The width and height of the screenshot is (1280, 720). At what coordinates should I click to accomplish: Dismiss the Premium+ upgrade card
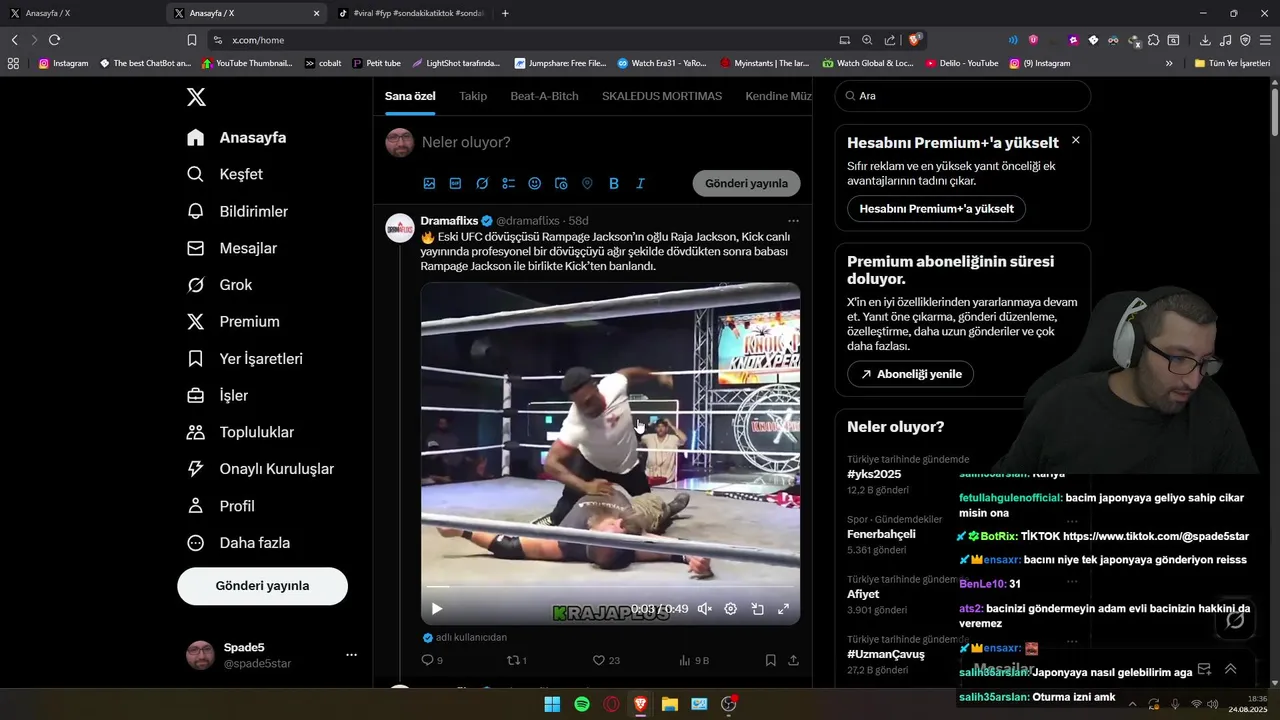click(x=1075, y=140)
